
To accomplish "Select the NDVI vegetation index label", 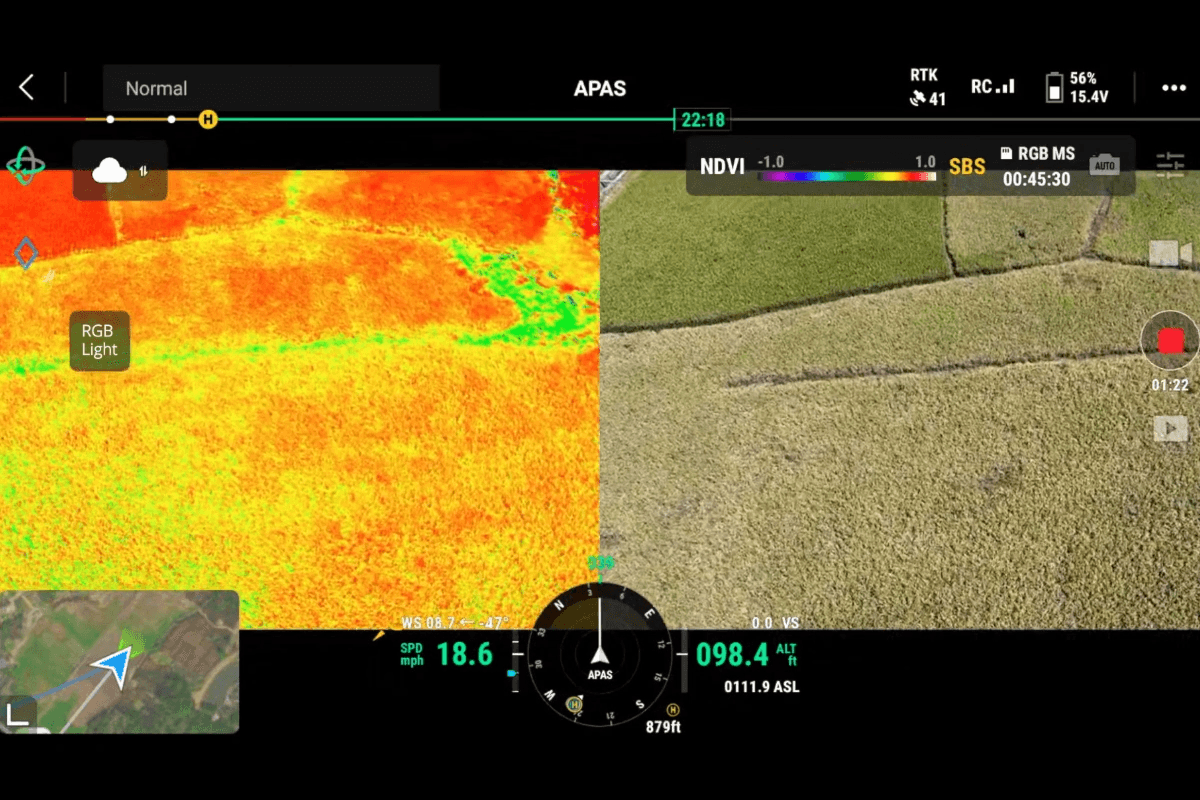I will tap(721, 166).
